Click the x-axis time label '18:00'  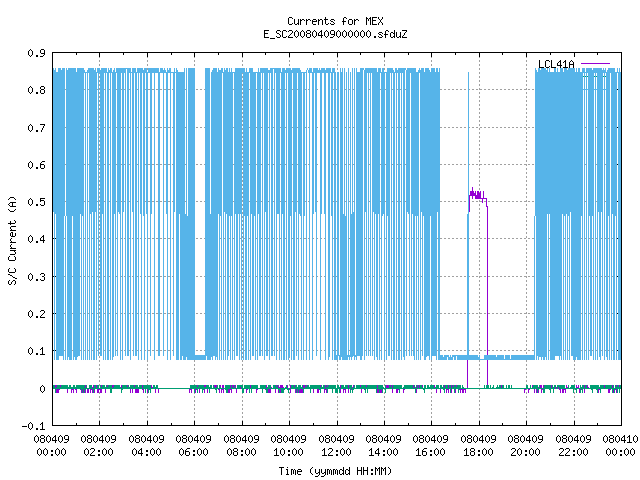(478, 452)
